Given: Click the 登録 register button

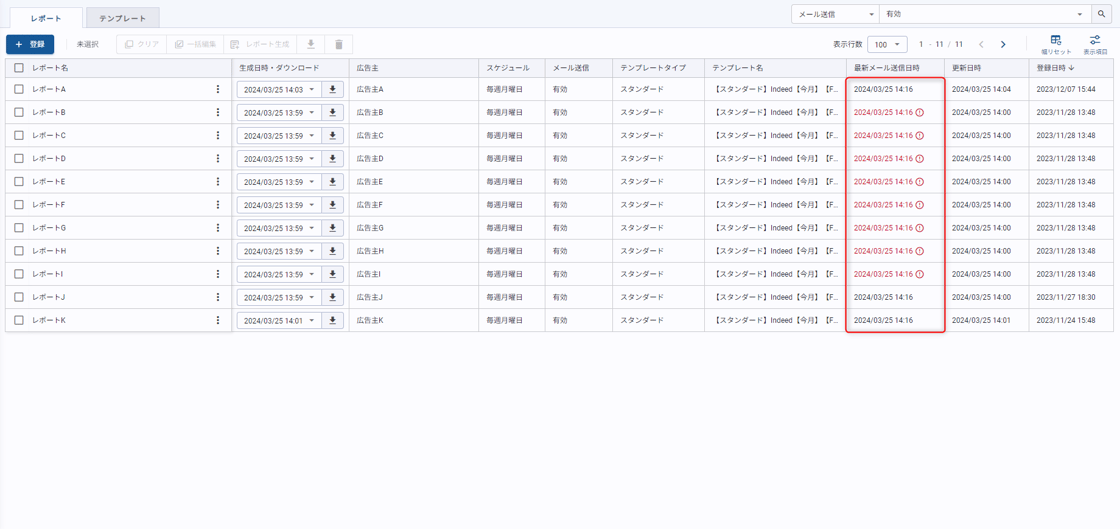Looking at the screenshot, I should [30, 44].
